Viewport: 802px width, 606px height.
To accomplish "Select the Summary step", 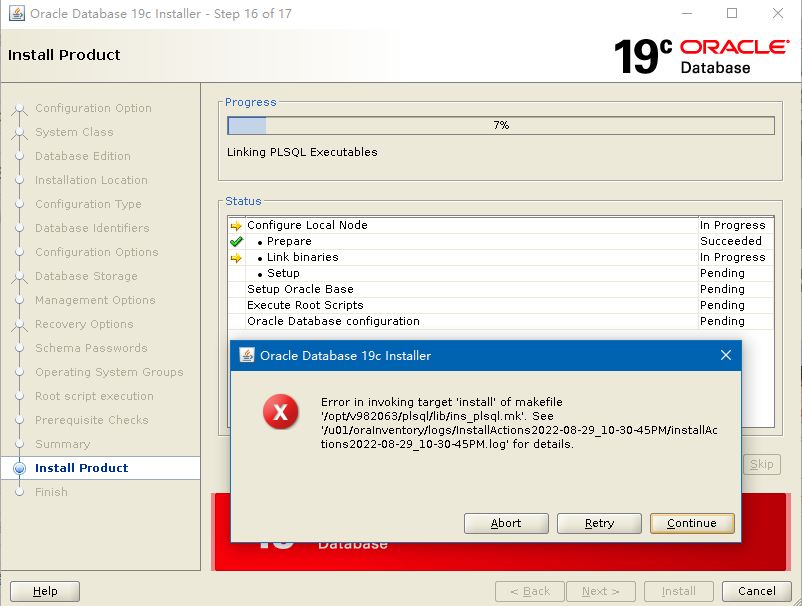I will click(62, 444).
